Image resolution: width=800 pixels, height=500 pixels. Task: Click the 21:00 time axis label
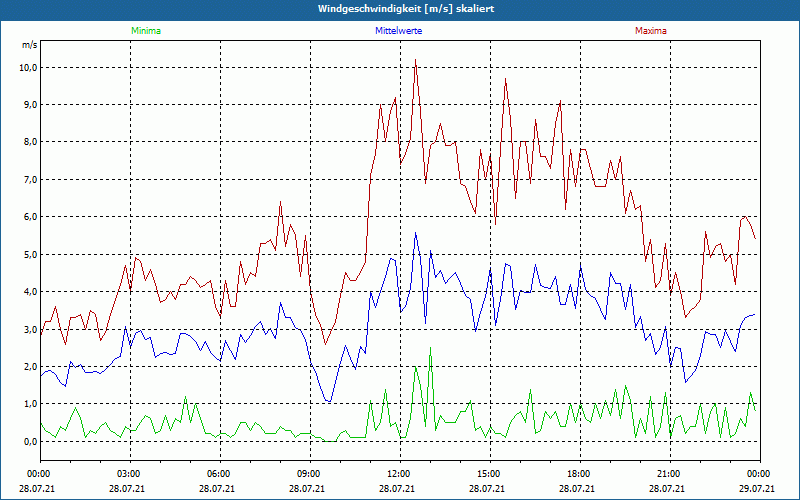click(x=667, y=474)
